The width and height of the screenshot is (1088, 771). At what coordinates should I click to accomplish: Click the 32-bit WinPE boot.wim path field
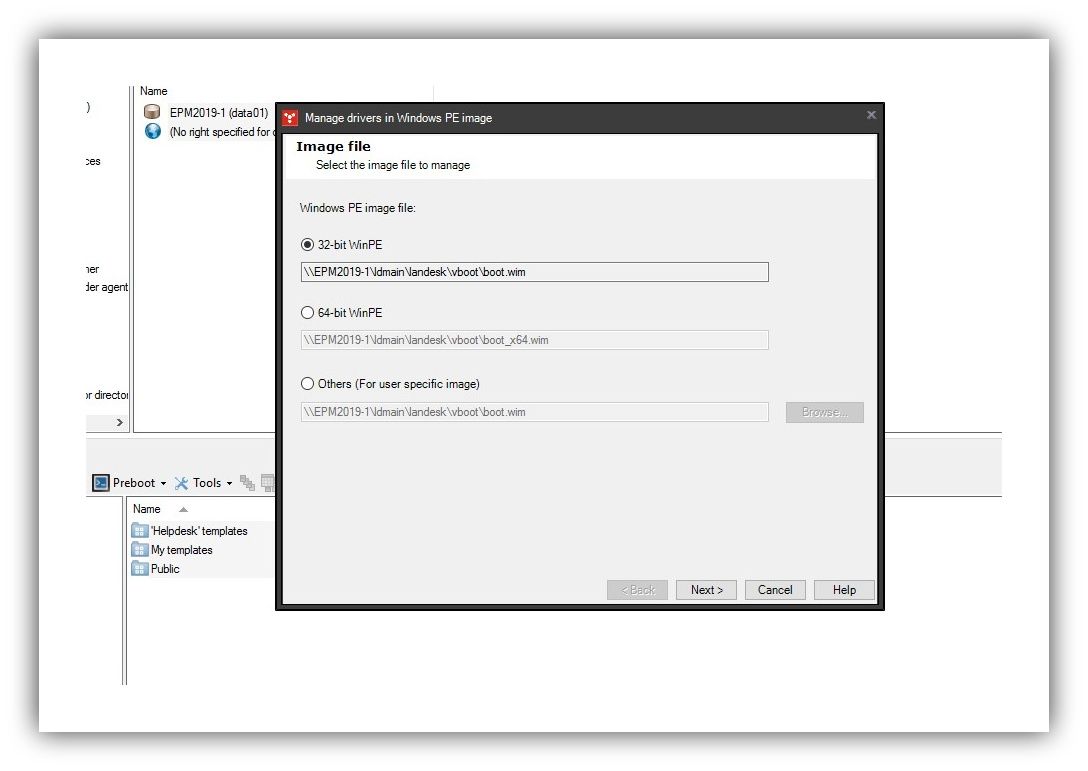click(x=533, y=271)
